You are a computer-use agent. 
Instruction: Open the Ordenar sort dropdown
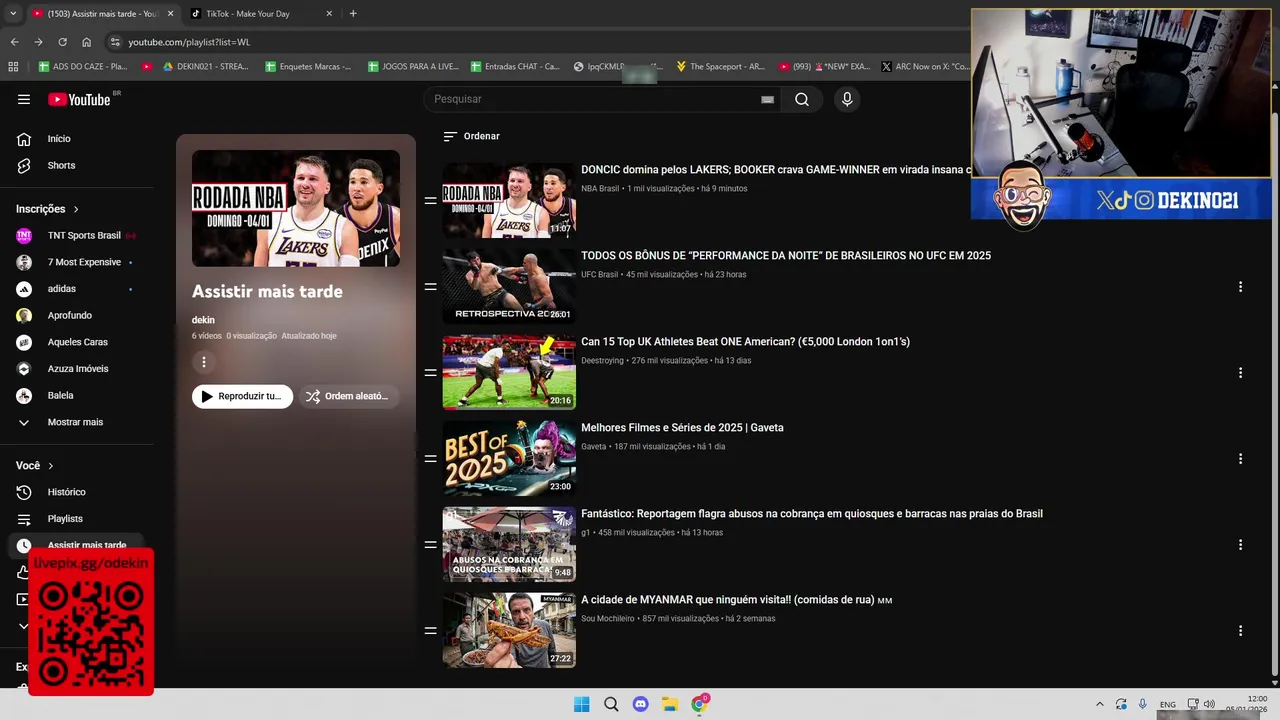(x=471, y=136)
